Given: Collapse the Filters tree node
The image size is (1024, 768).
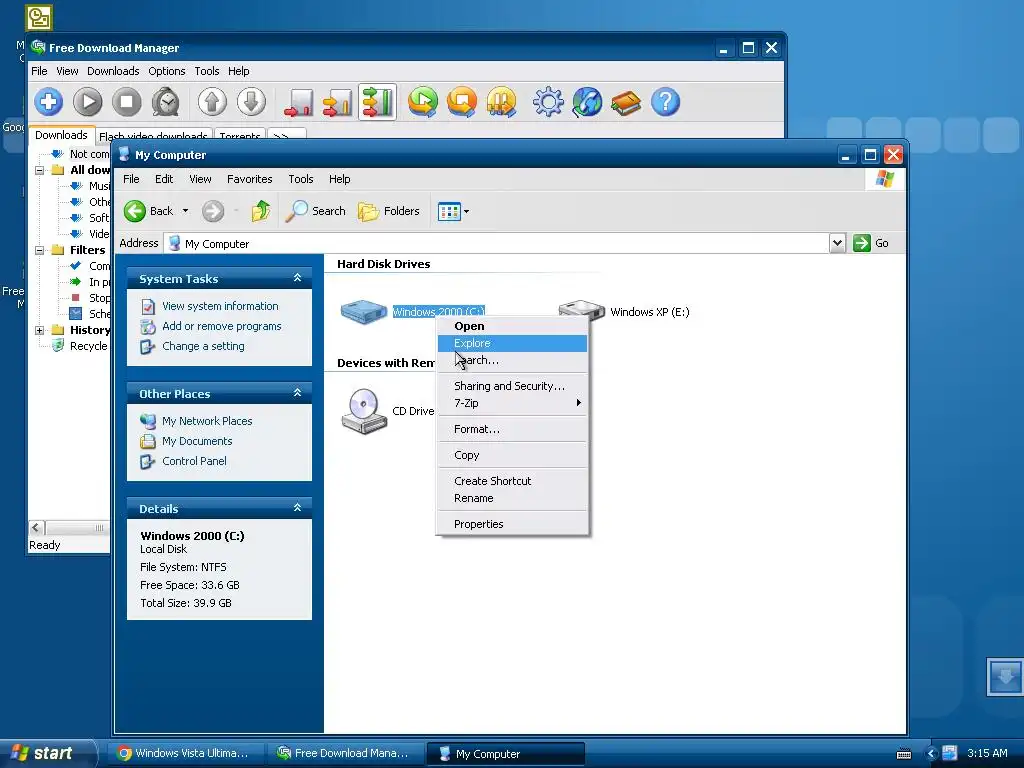Looking at the screenshot, I should (39, 250).
